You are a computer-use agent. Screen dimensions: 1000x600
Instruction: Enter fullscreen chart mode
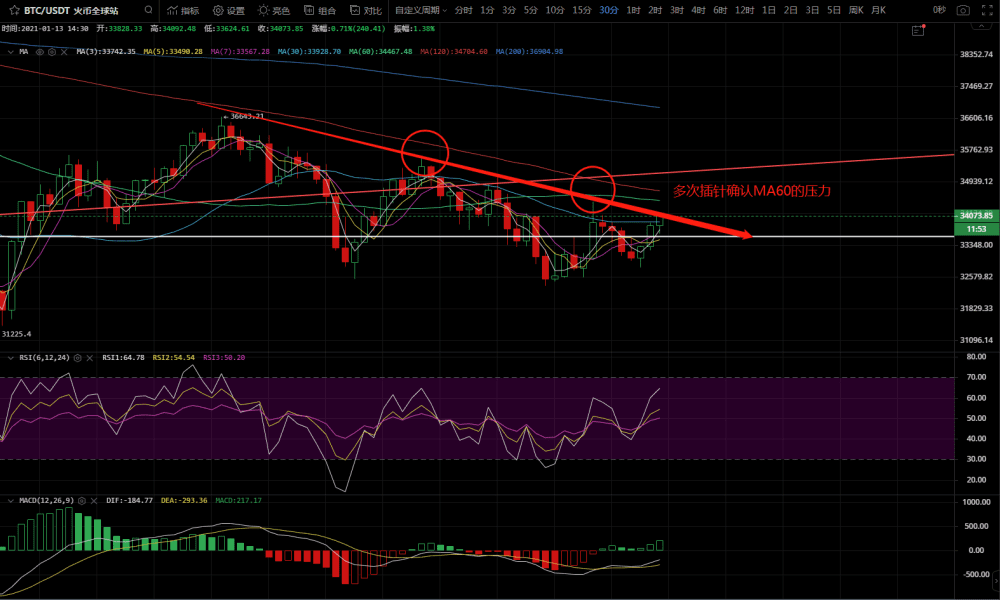click(x=986, y=10)
